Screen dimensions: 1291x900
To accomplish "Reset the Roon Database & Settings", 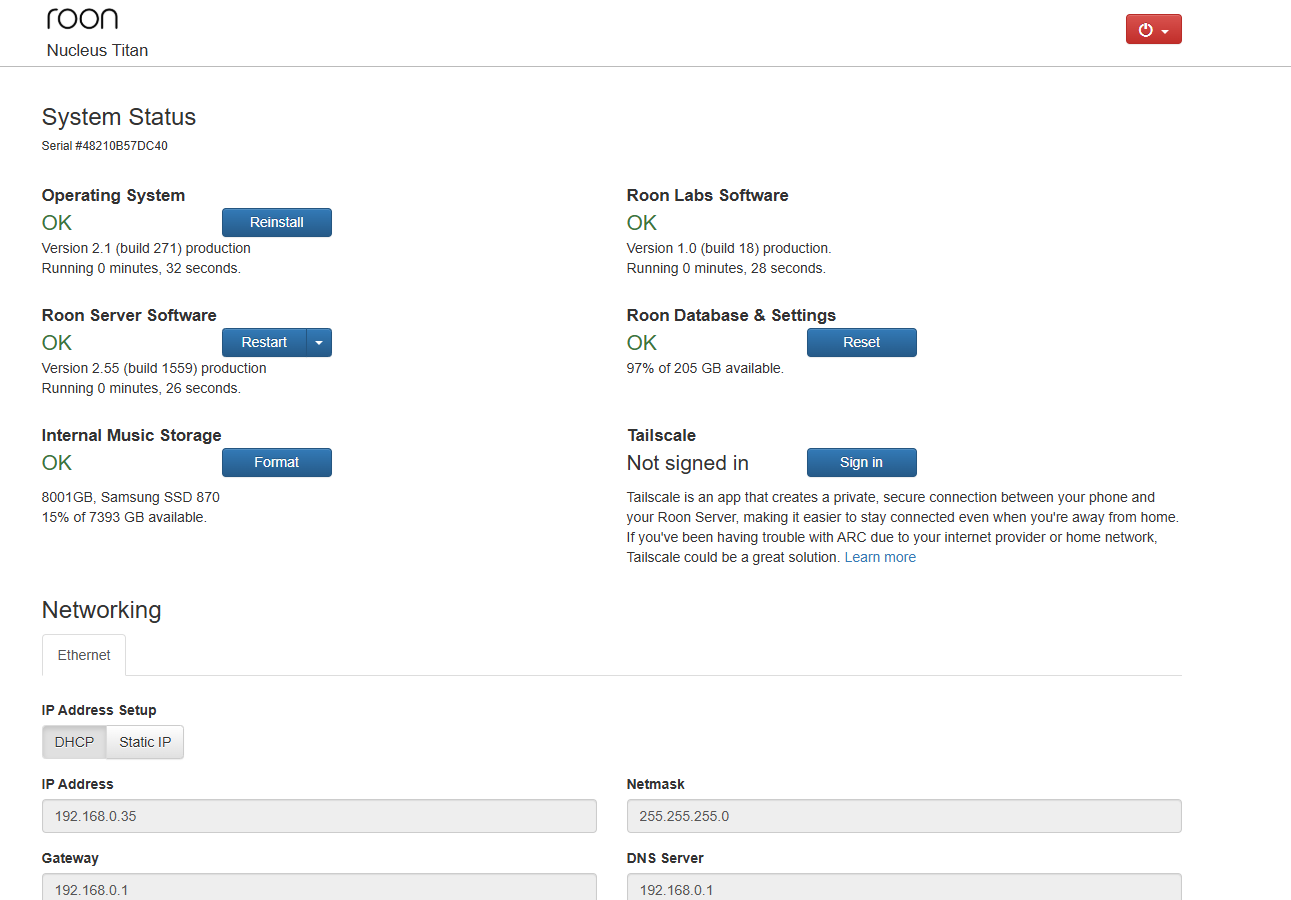I will (861, 342).
